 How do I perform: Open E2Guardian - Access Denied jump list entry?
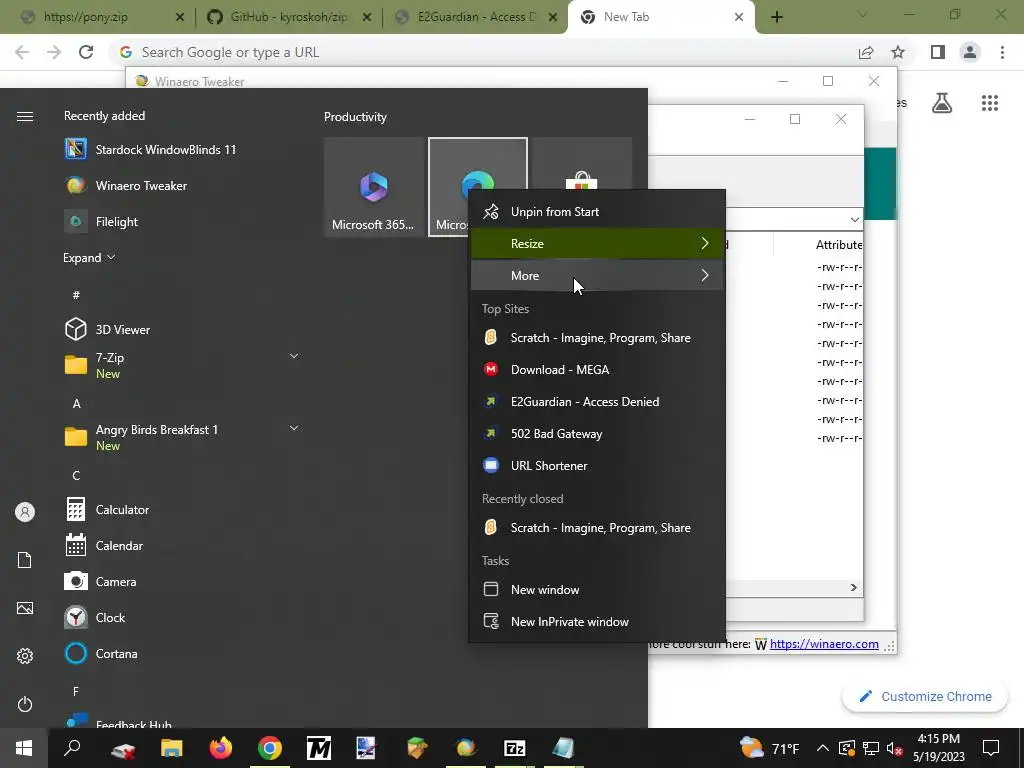[x=598, y=402]
